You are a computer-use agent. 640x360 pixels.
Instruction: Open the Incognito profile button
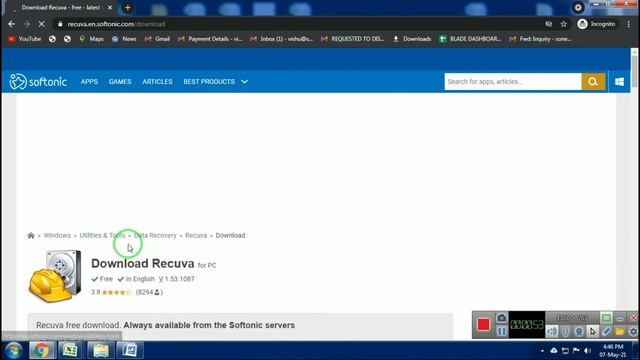(596, 24)
